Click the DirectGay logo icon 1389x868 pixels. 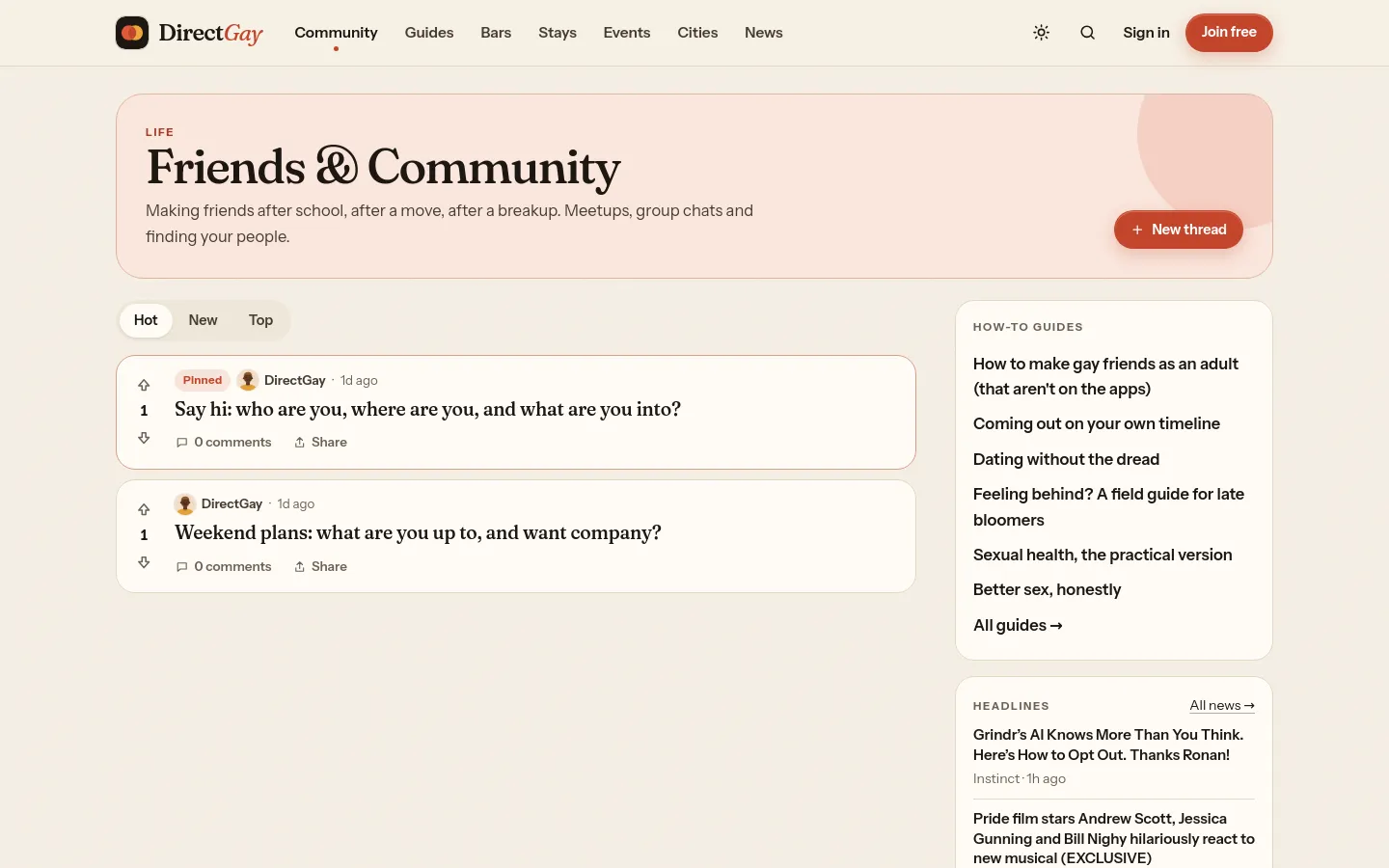(x=132, y=33)
